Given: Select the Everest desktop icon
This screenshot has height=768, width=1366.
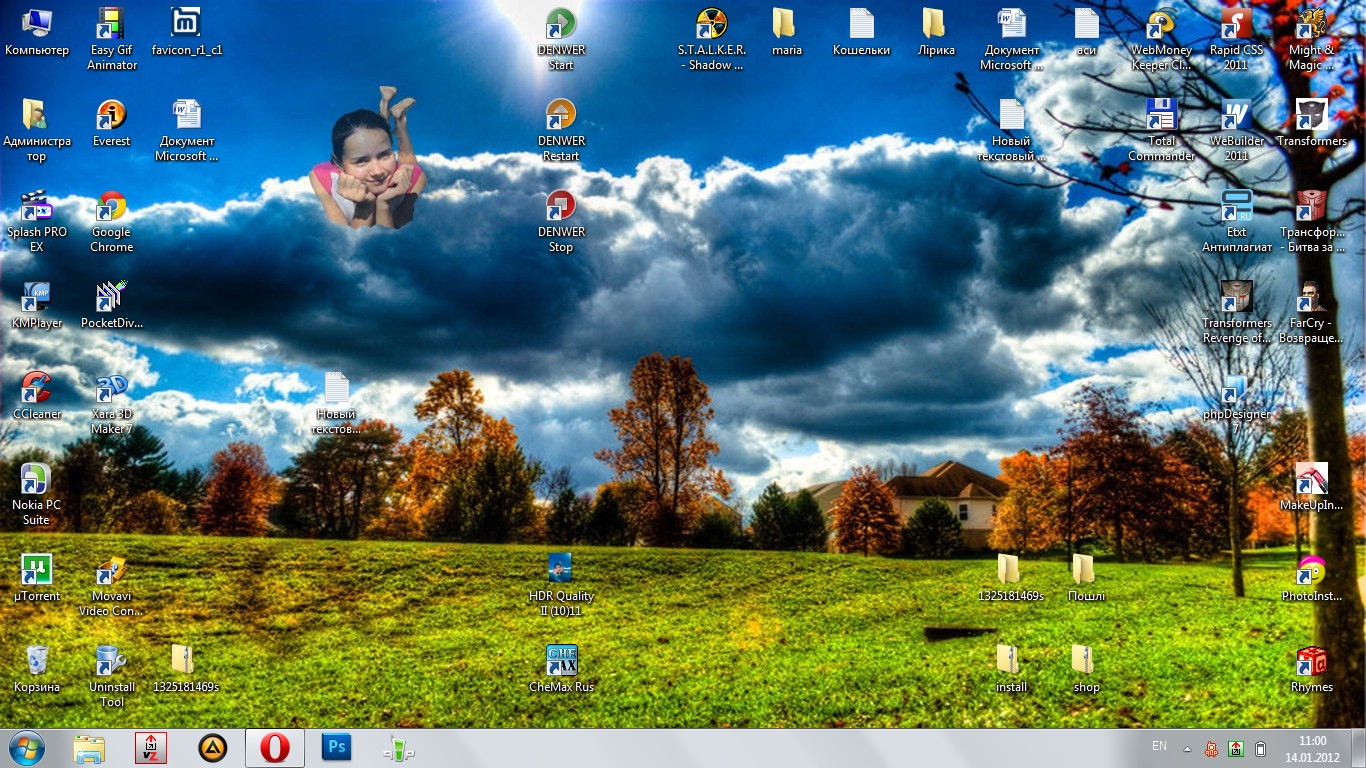Looking at the screenshot, I should click(111, 116).
